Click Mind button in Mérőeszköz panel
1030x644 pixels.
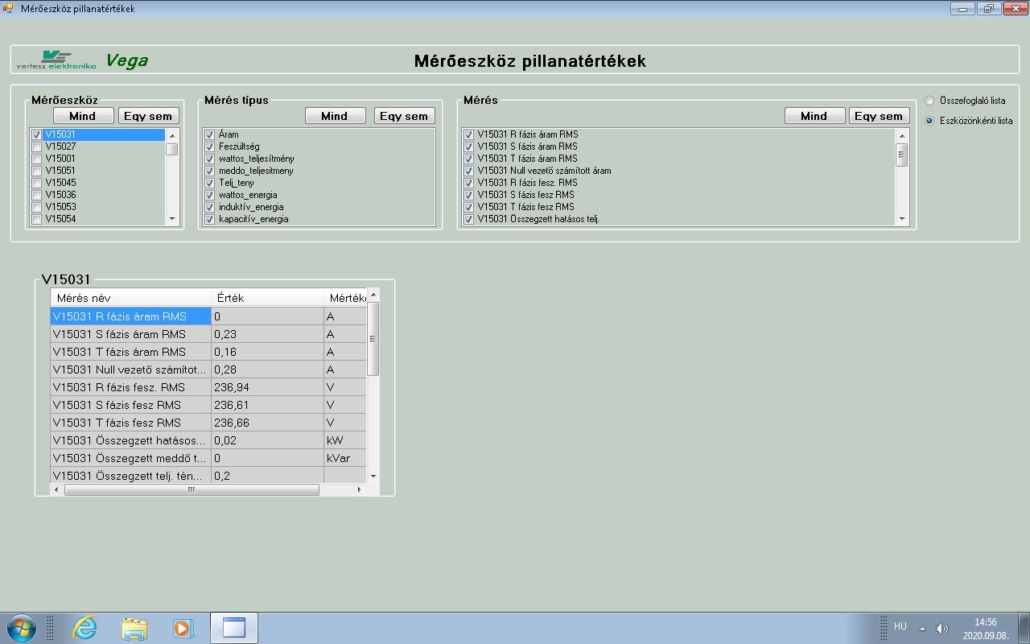(x=83, y=116)
